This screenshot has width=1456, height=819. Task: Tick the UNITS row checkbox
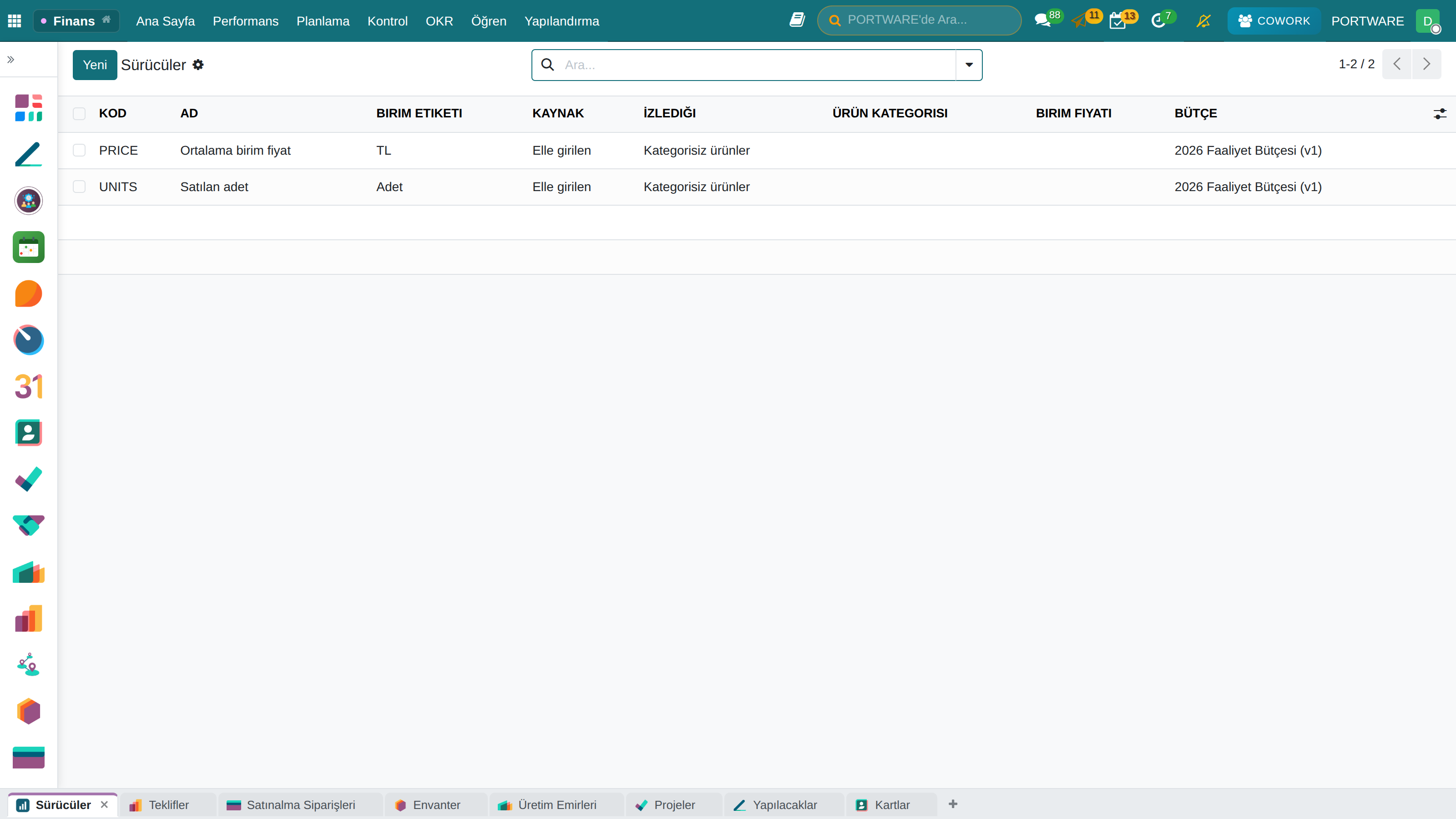tap(79, 187)
